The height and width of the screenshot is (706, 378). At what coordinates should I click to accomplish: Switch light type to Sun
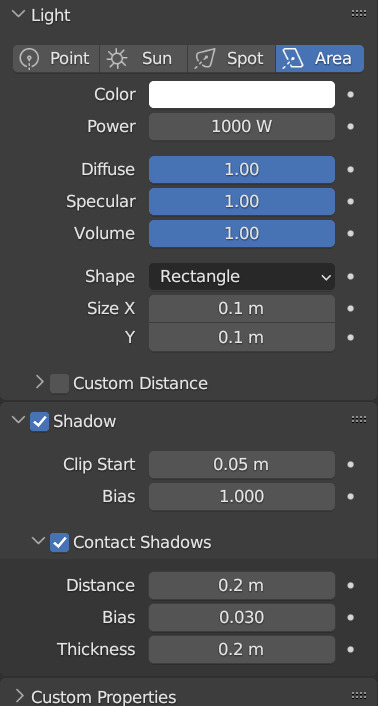(x=143, y=59)
